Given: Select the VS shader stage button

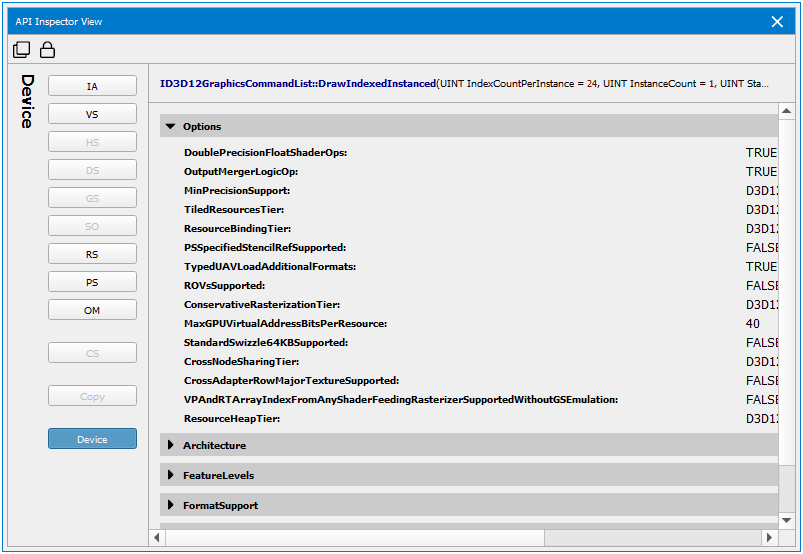Looking at the screenshot, I should [92, 114].
